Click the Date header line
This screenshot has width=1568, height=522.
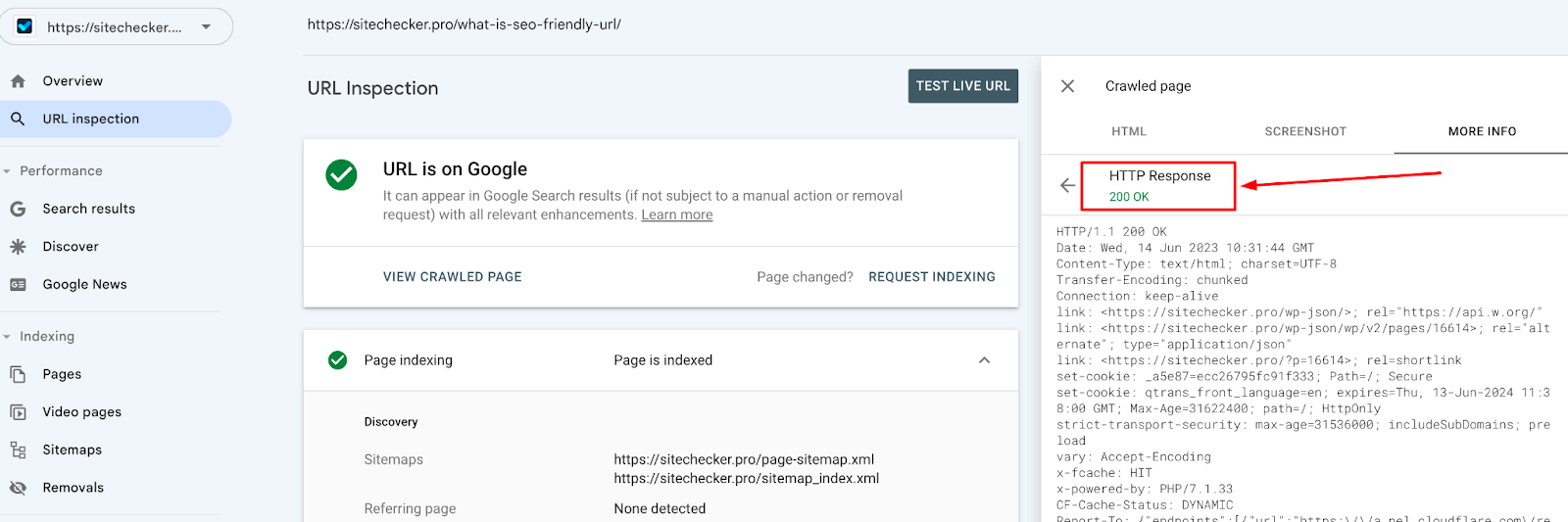(x=1185, y=248)
